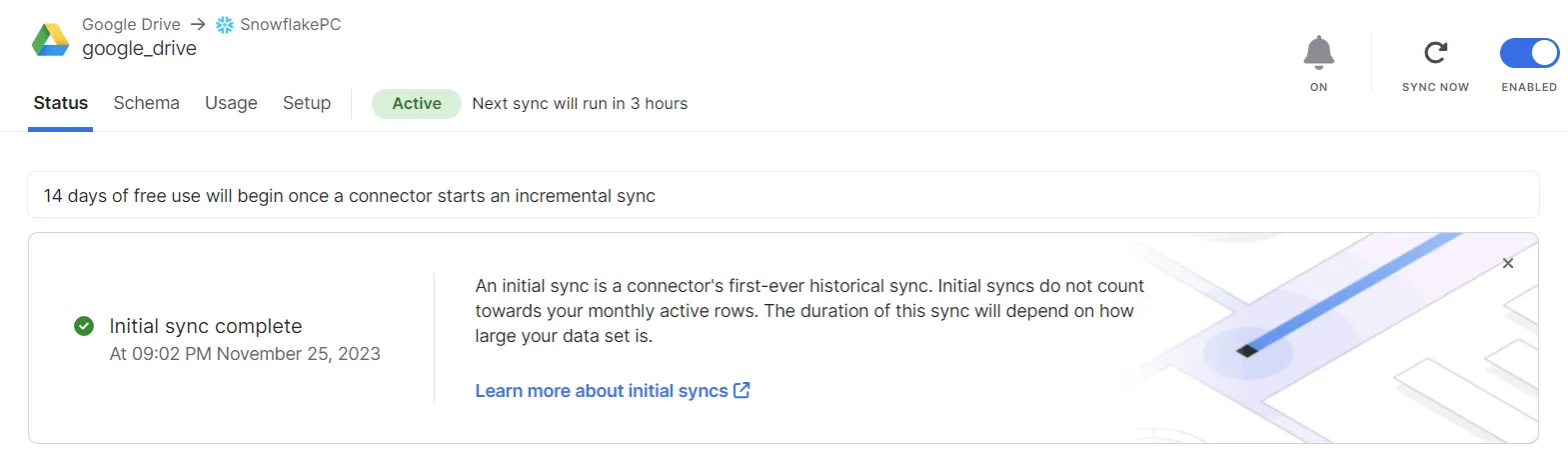Screen dimensions: 1568x461
Task: Dismiss the initial sync info card
Action: click(1508, 263)
